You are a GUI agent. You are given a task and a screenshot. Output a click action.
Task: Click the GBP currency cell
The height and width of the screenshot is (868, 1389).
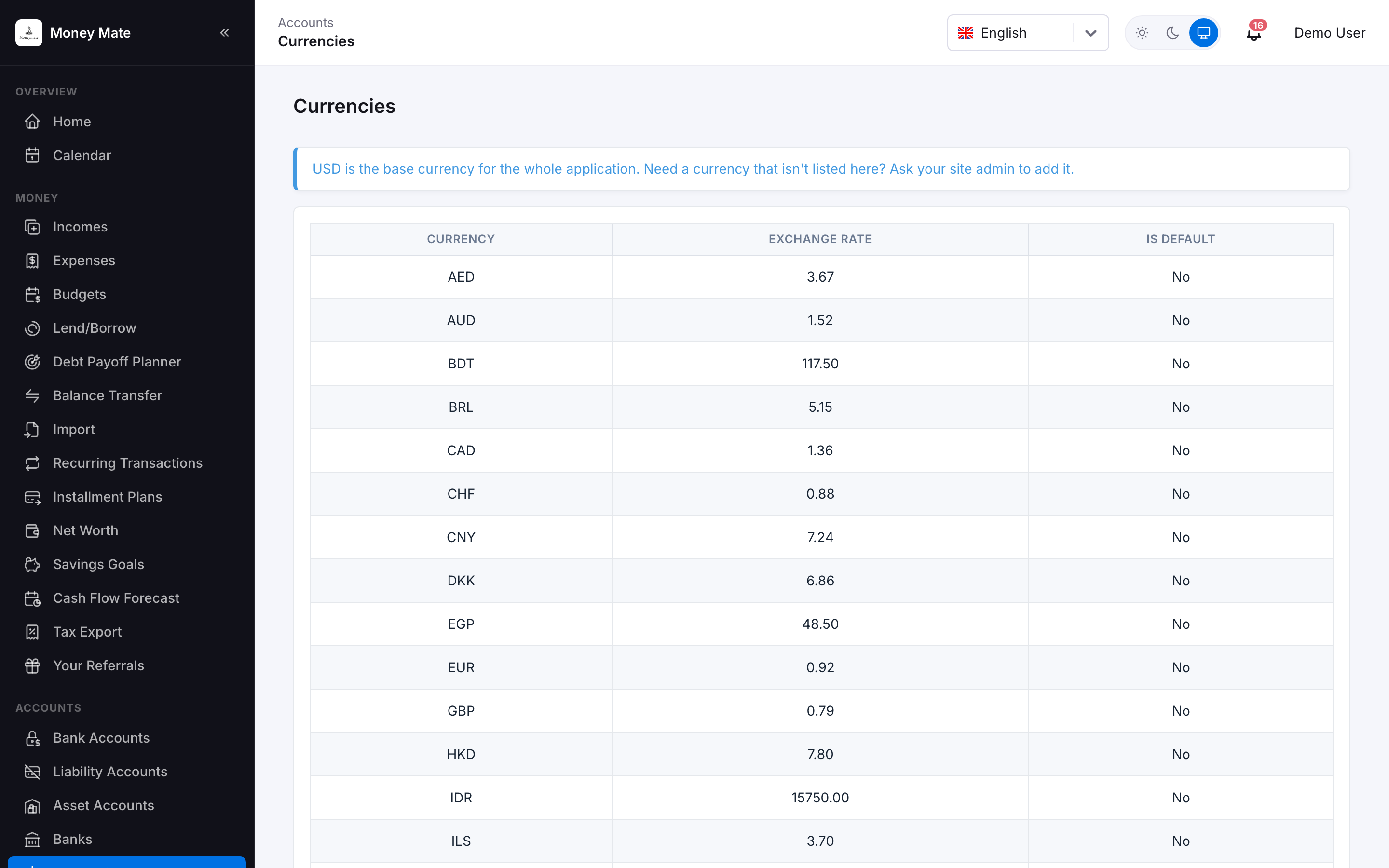pos(461,711)
